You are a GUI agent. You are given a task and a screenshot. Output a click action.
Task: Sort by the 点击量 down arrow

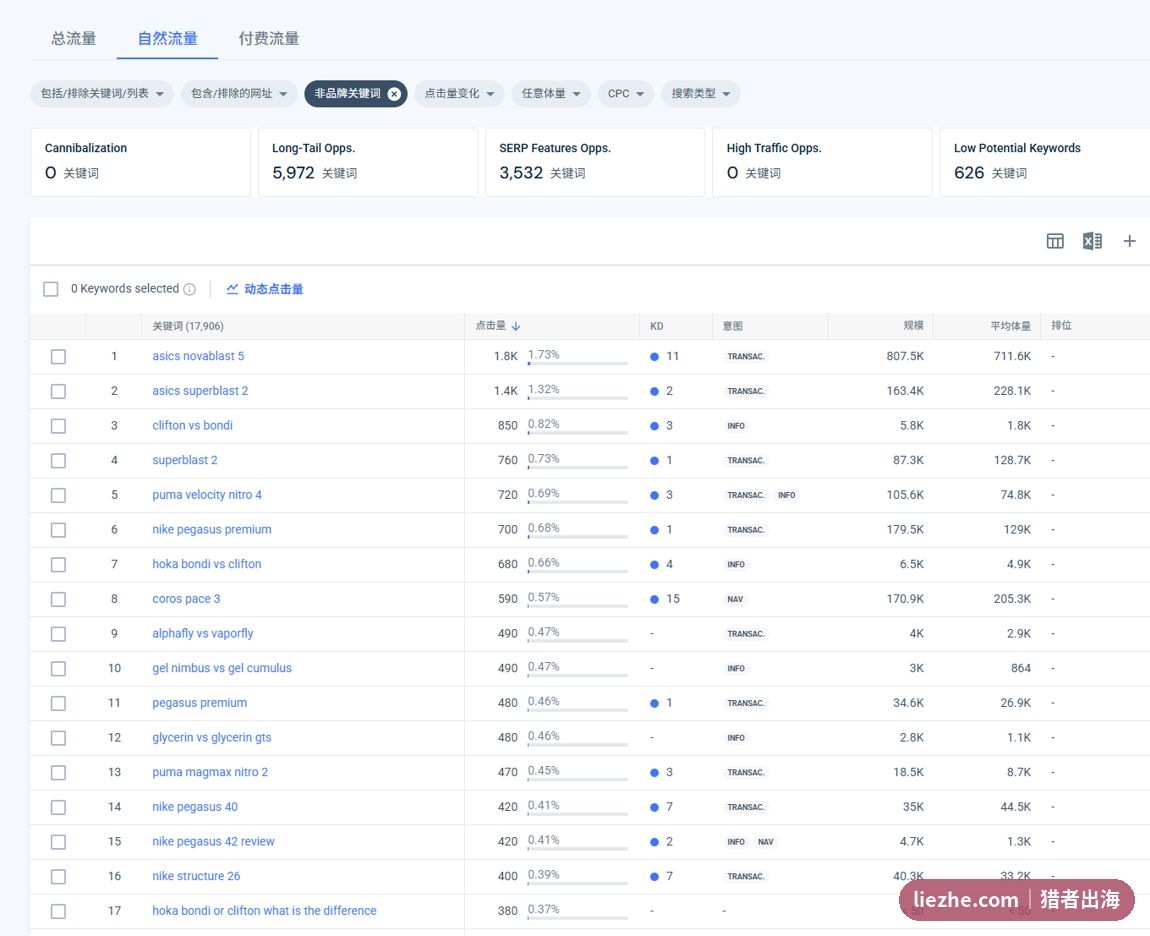[x=516, y=326]
